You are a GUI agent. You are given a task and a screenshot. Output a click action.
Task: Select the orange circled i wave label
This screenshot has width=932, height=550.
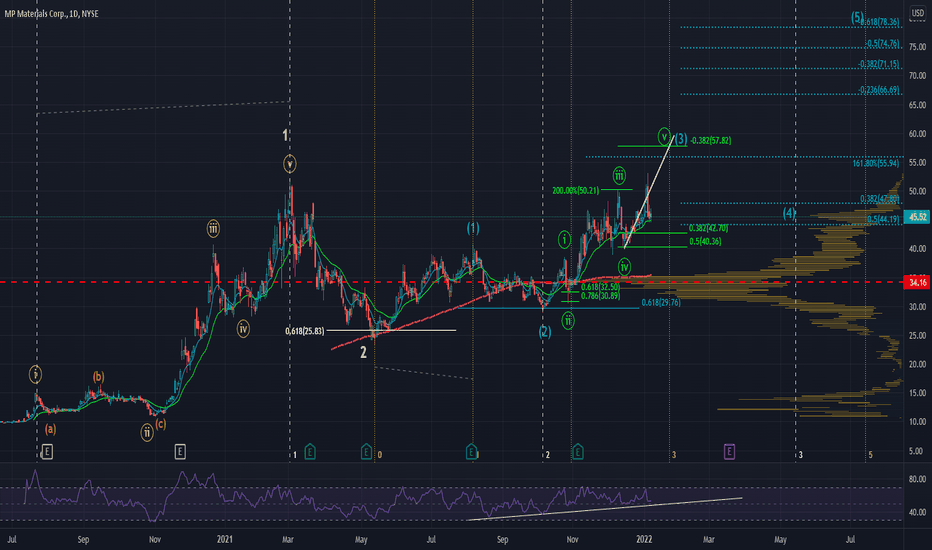(x=36, y=375)
